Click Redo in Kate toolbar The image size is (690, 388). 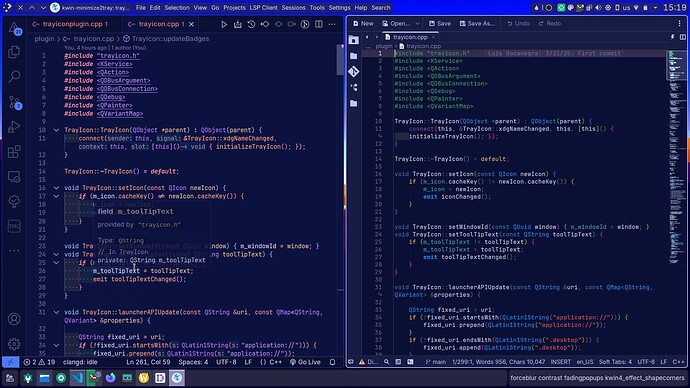(x=550, y=24)
